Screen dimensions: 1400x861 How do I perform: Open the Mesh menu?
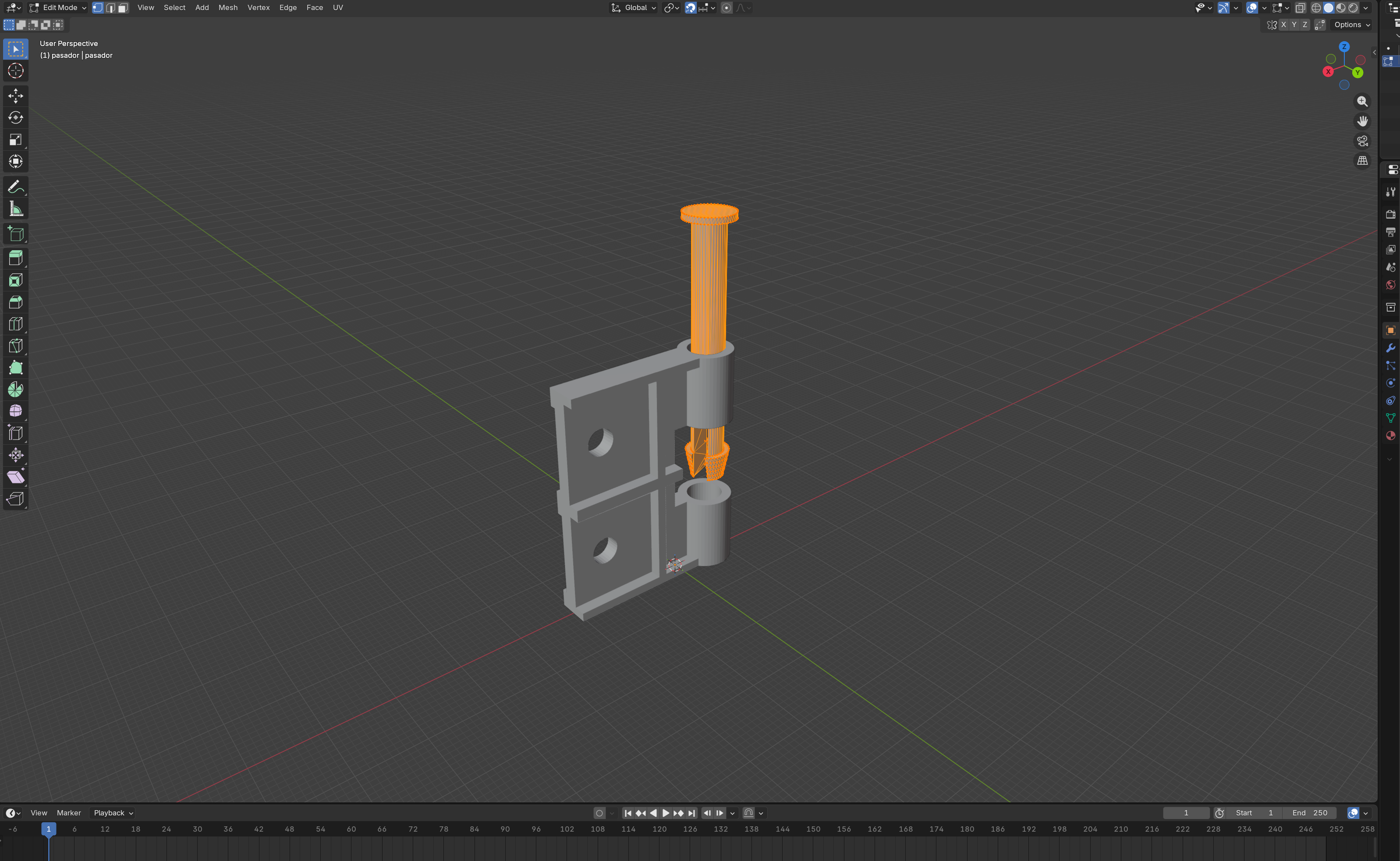(x=228, y=7)
